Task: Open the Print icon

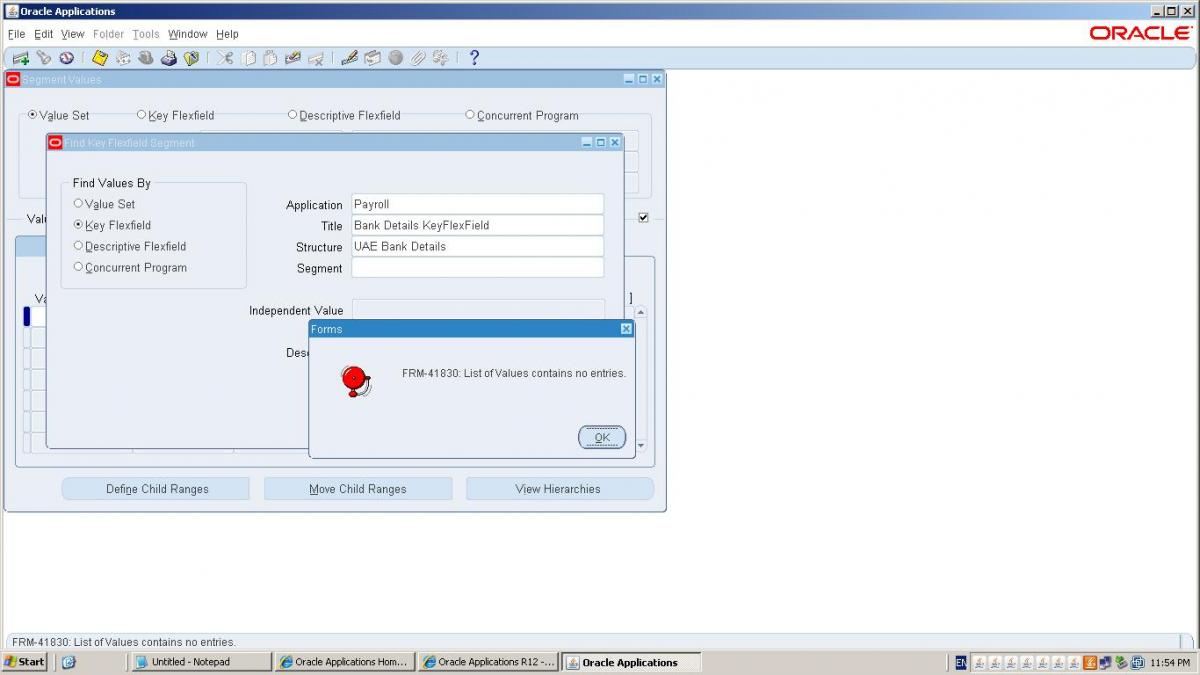Action: [x=168, y=57]
